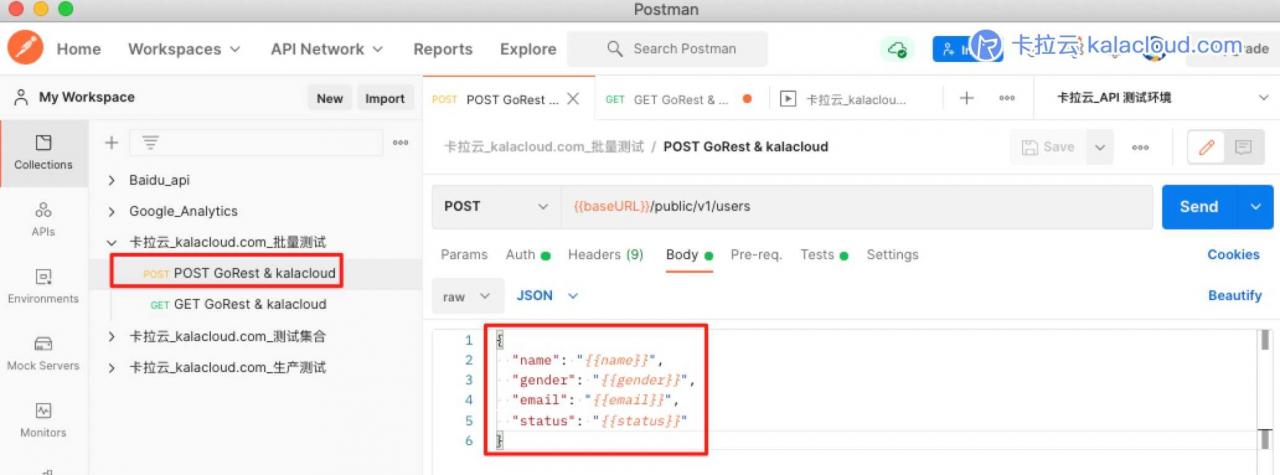Click the Import button
1280x475 pixels.
[385, 98]
